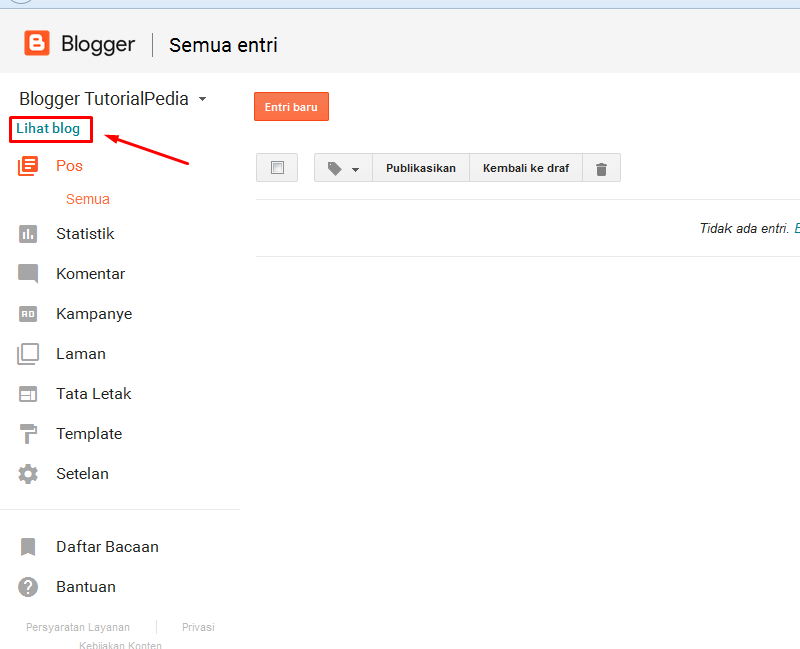The image size is (800, 649).
Task: Open the Statistik section
Action: coord(85,234)
